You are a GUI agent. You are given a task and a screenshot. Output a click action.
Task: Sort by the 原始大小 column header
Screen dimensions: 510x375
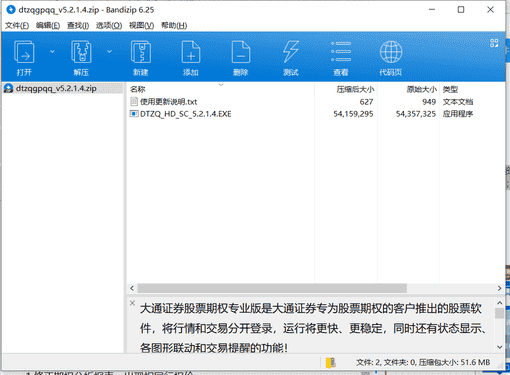(x=421, y=89)
